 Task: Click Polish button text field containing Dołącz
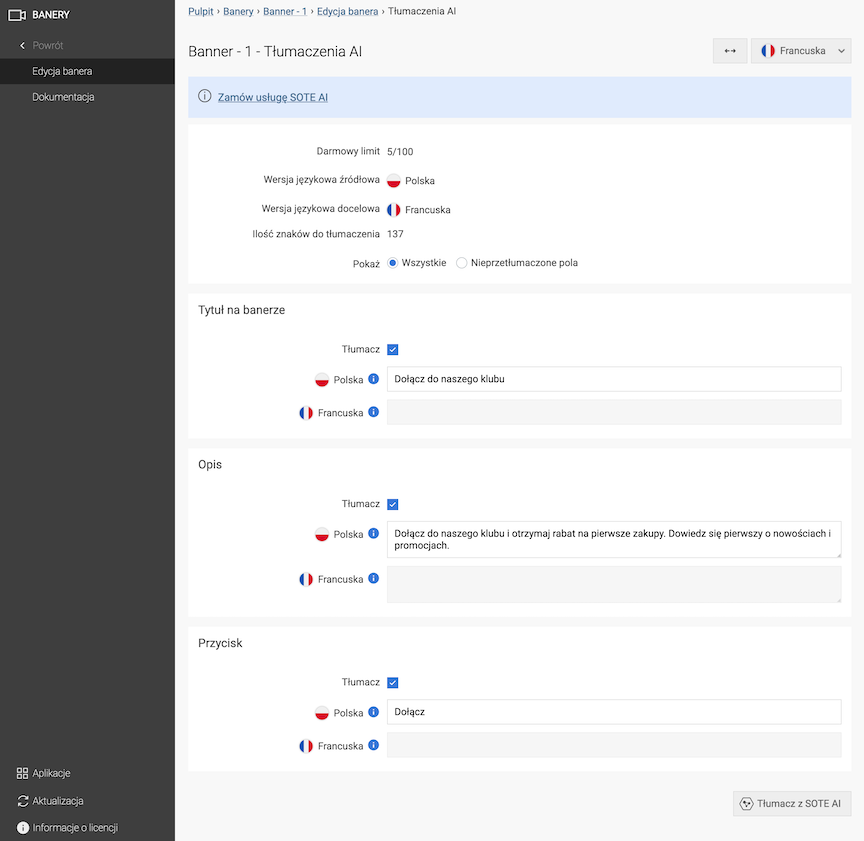pyautogui.click(x=614, y=712)
